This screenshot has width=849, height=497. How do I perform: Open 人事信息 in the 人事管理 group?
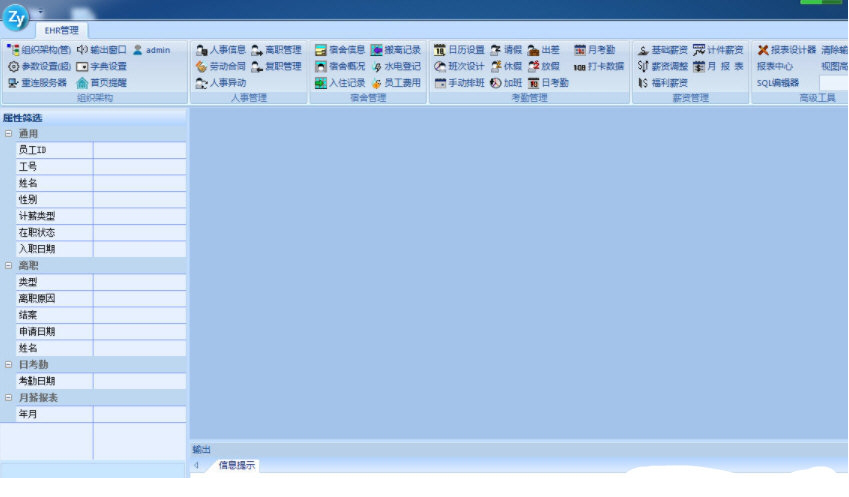coord(221,49)
